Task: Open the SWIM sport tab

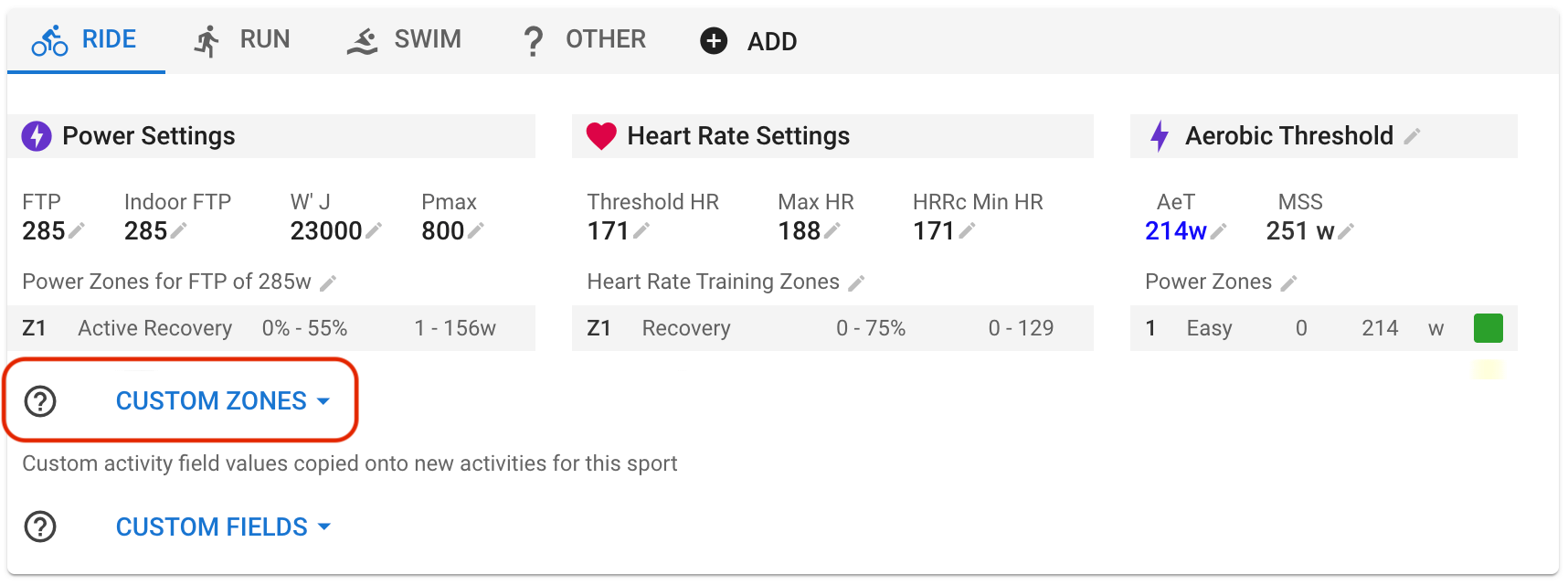Action: pyautogui.click(x=404, y=40)
